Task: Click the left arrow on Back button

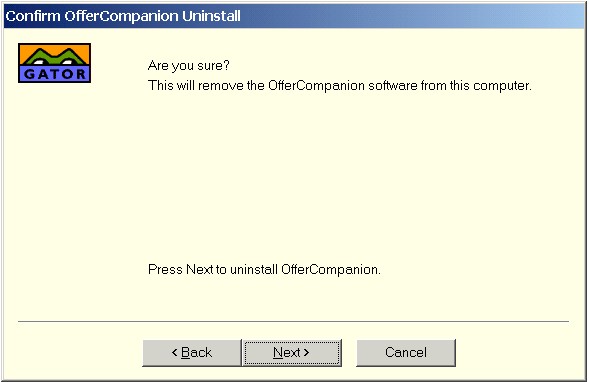Action: (174, 352)
